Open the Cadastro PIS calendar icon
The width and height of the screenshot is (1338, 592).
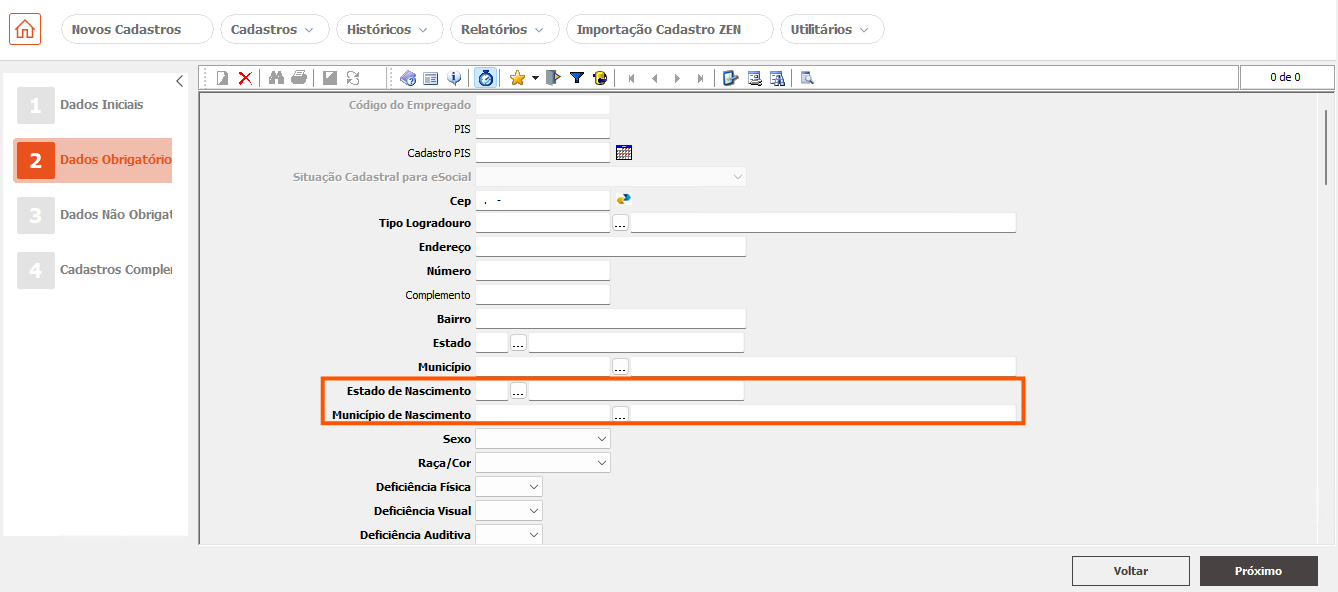624,153
